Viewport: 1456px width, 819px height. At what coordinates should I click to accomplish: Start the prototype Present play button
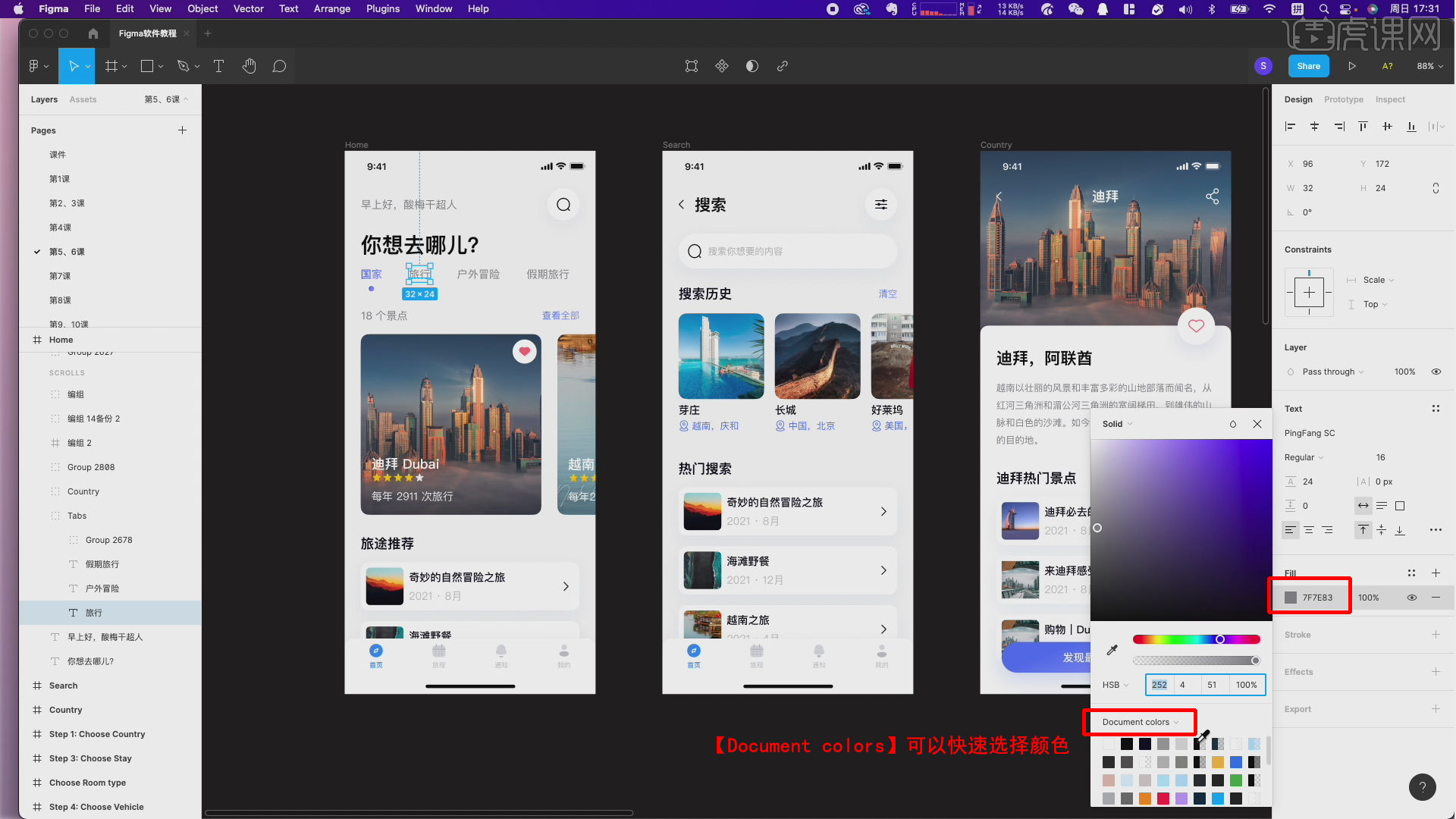tap(1351, 66)
